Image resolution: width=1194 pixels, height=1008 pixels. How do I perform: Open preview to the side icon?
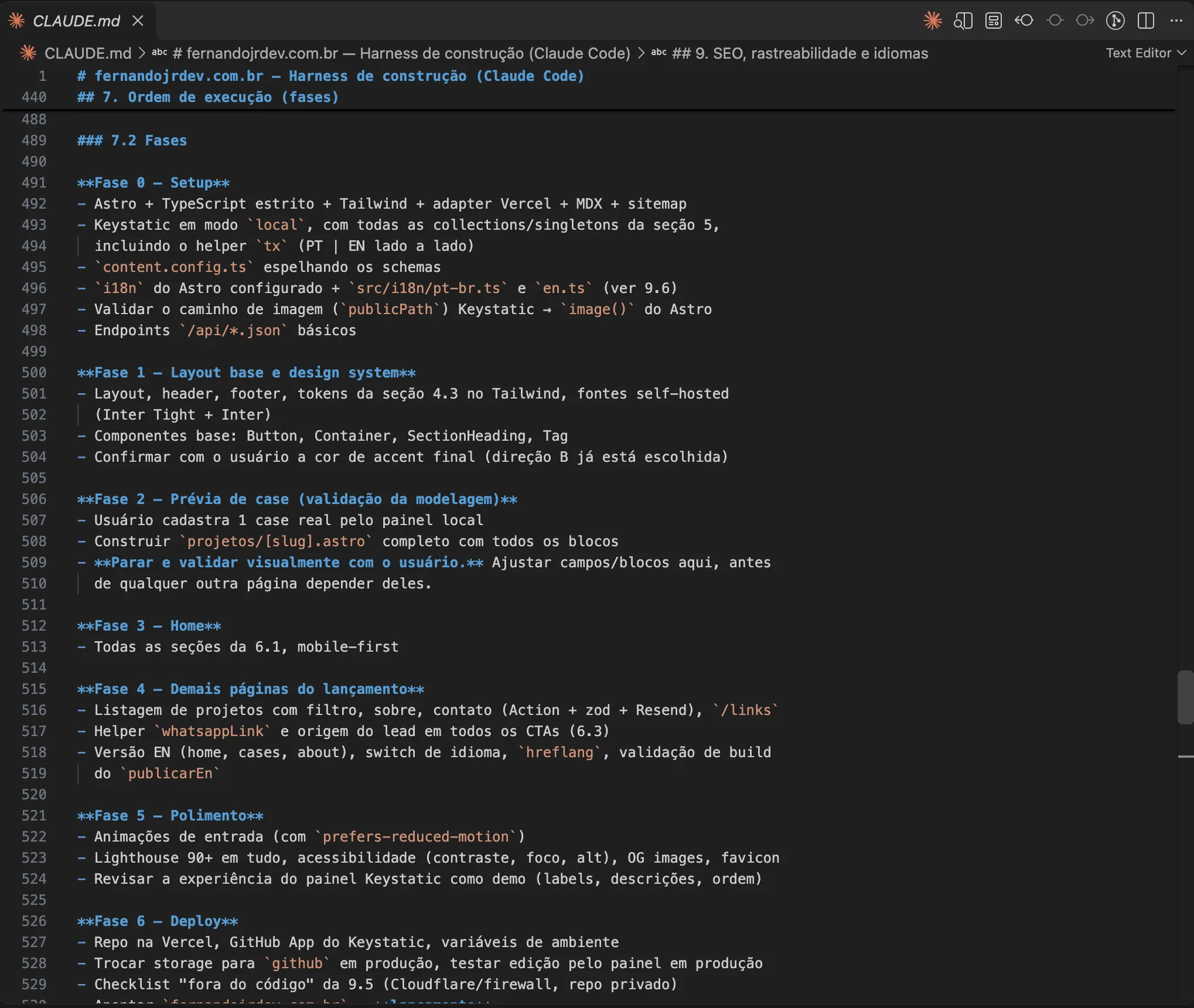963,21
